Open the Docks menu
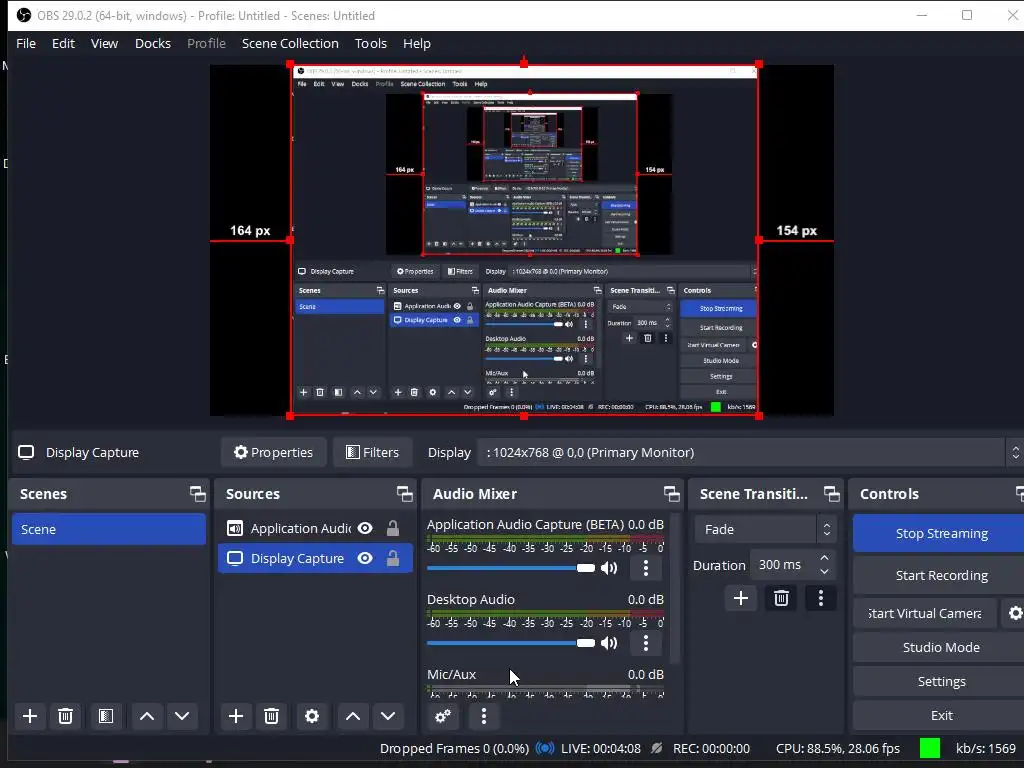This screenshot has height=768, width=1024. [x=153, y=44]
